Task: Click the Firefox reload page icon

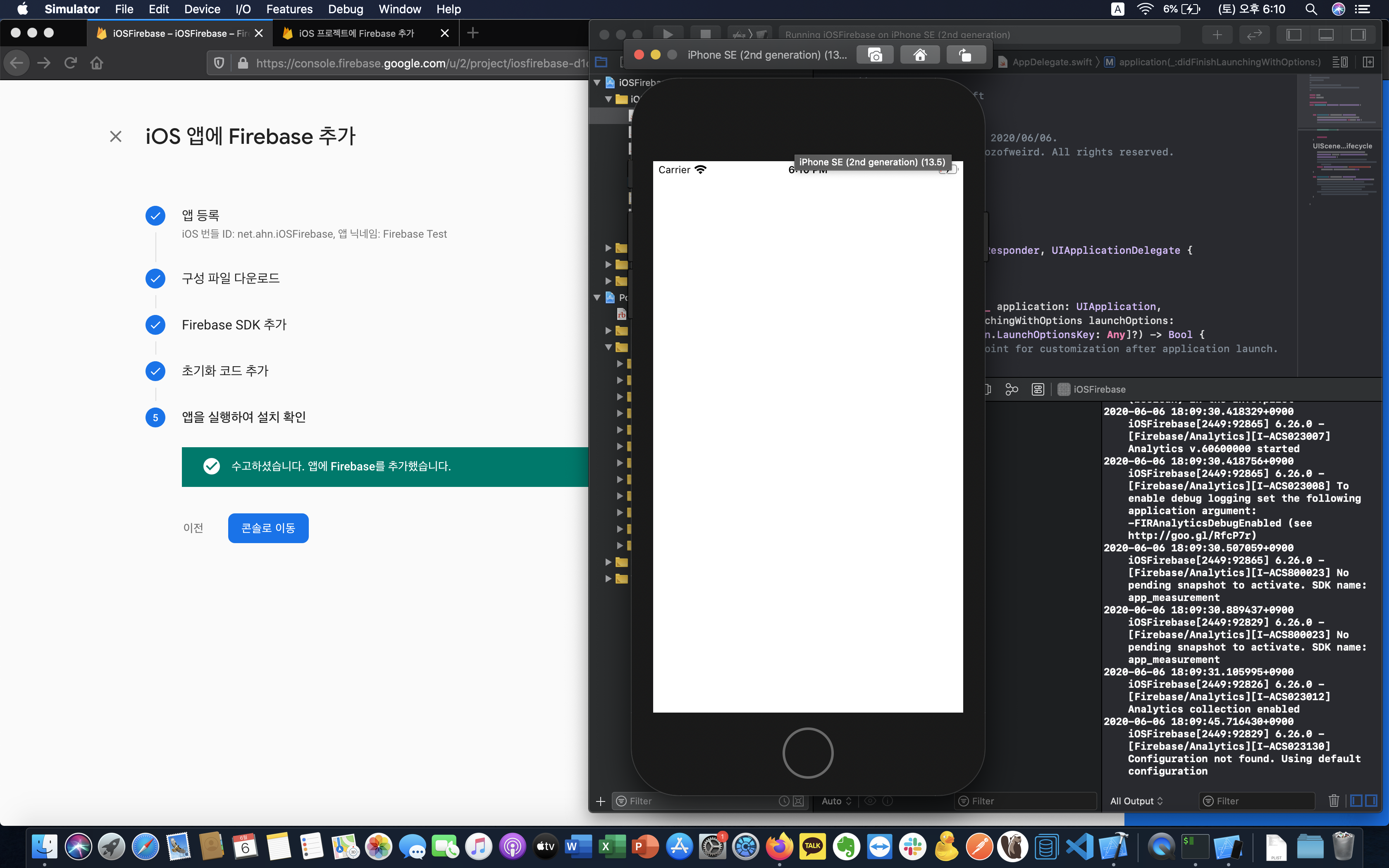Action: pyautogui.click(x=71, y=62)
